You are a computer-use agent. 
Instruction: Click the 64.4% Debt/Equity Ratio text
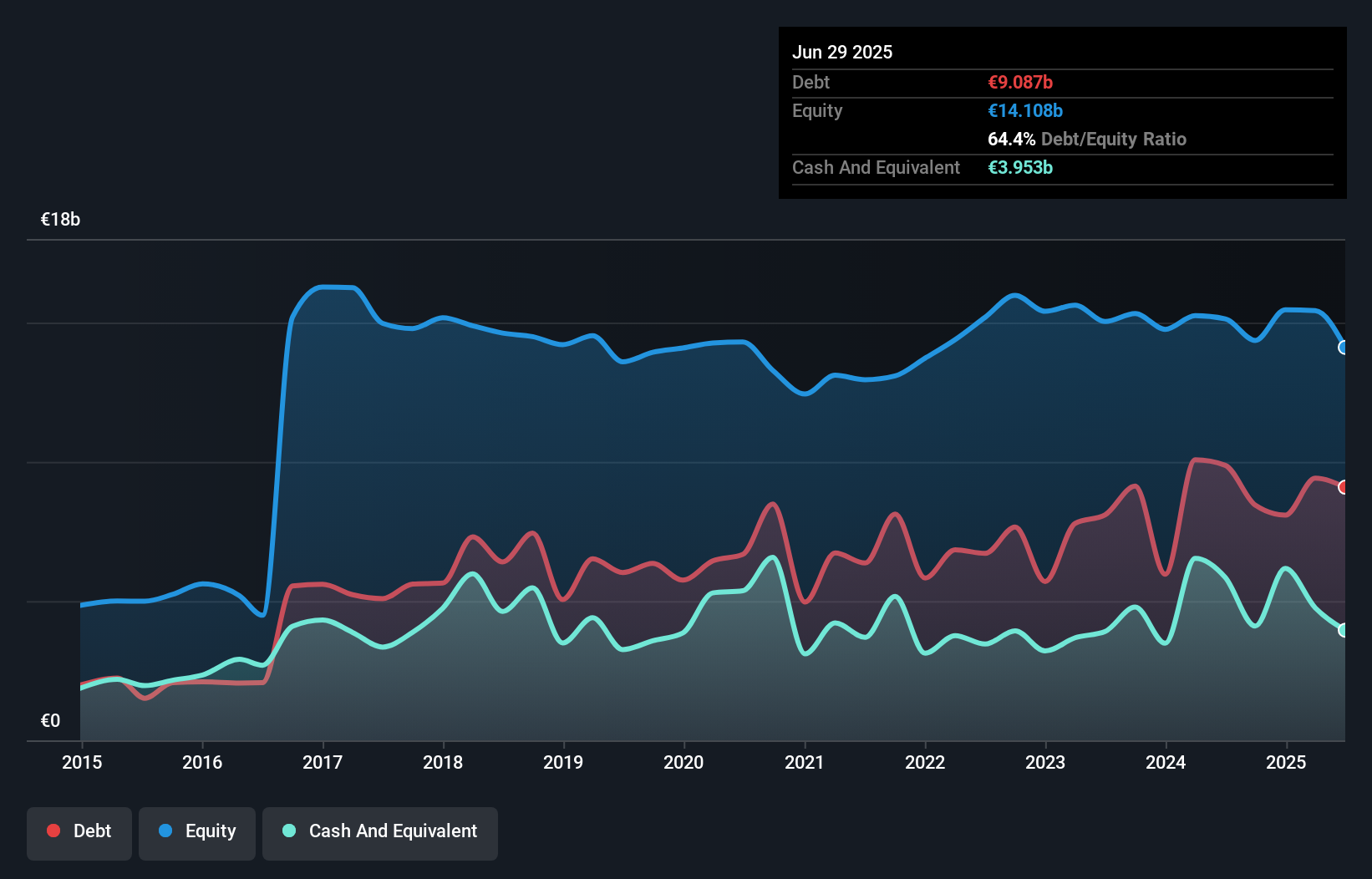pos(1086,140)
